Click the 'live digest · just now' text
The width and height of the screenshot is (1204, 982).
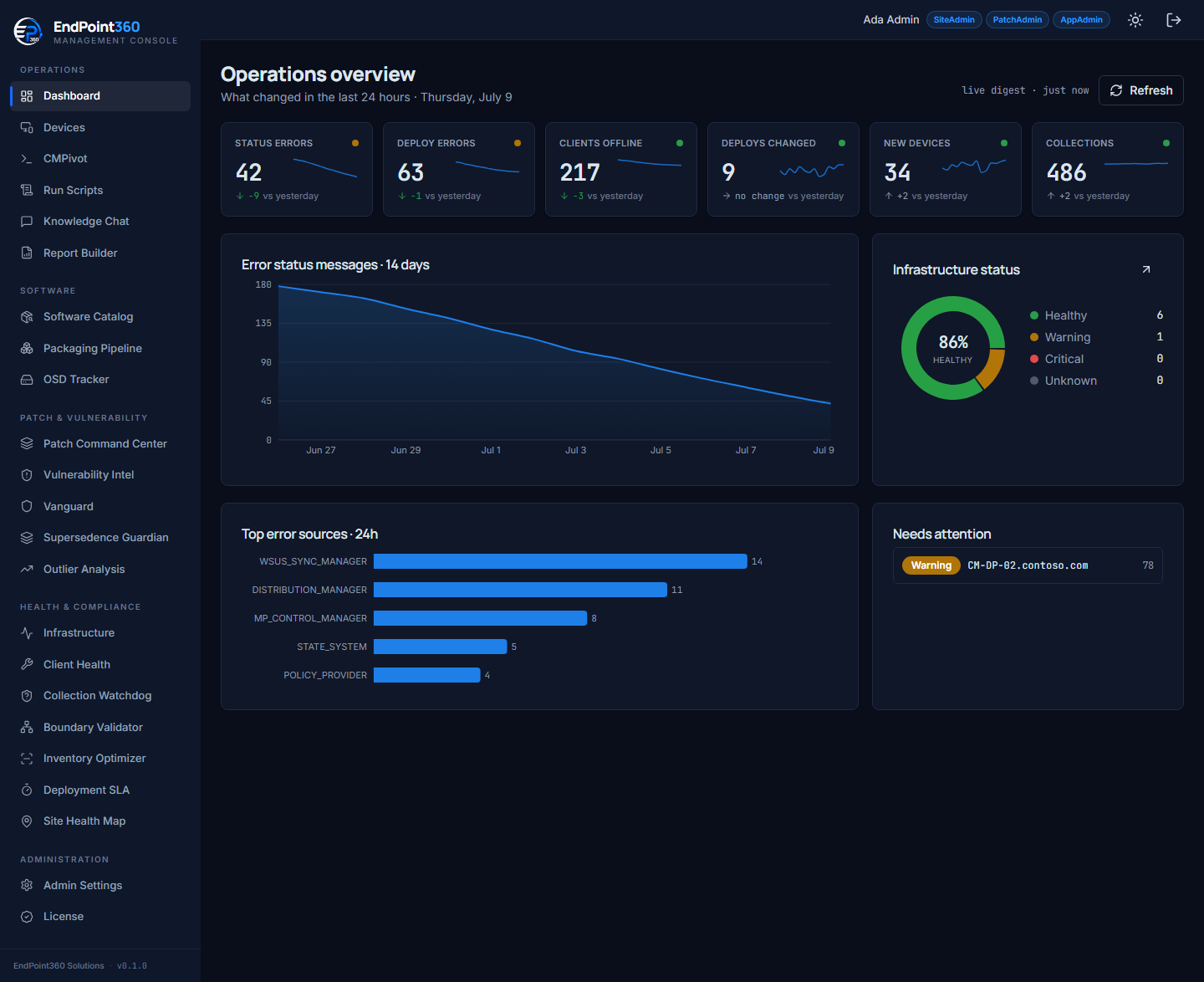[1025, 90]
